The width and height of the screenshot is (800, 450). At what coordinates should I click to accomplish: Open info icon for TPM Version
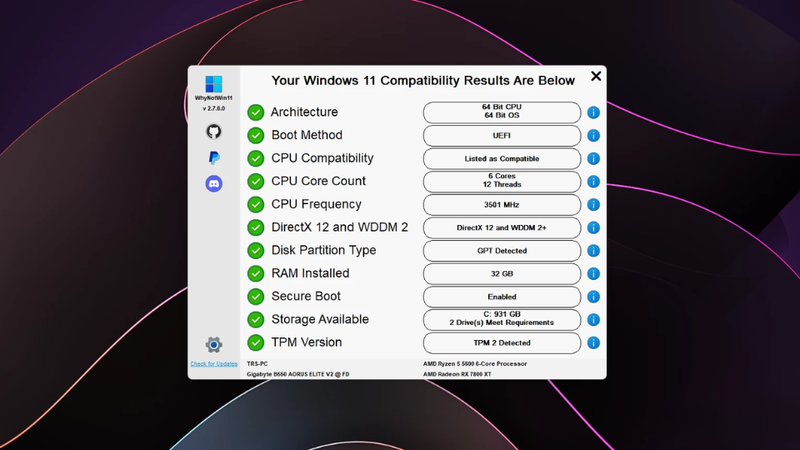593,343
